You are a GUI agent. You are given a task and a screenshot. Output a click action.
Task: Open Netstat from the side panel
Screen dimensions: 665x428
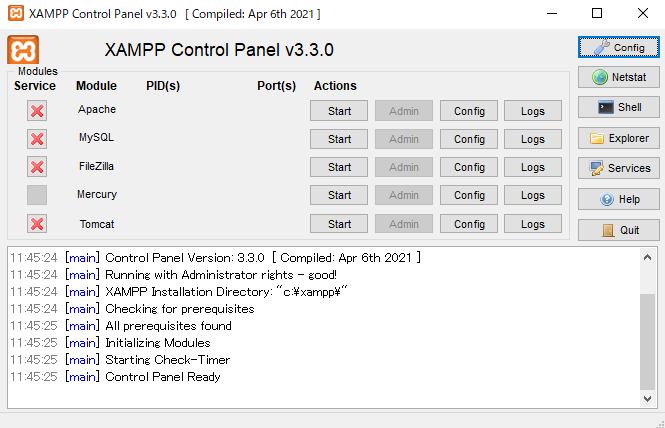pyautogui.click(x=618, y=77)
